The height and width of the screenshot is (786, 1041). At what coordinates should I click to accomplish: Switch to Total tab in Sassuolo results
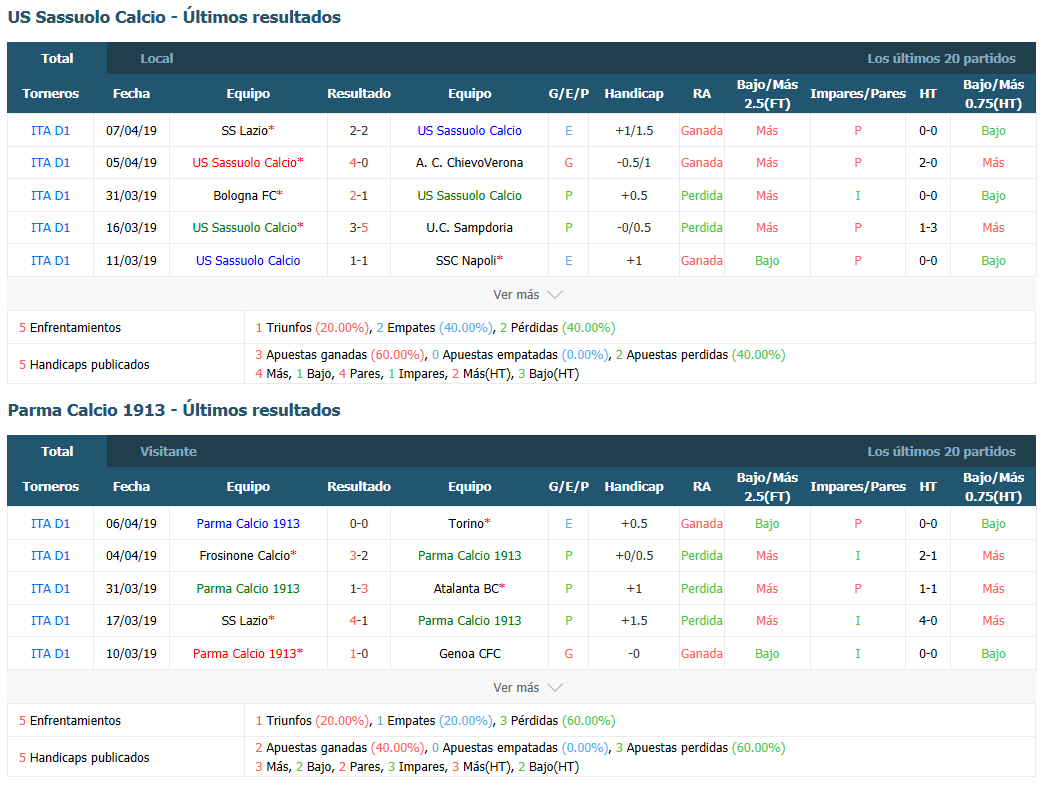point(57,58)
